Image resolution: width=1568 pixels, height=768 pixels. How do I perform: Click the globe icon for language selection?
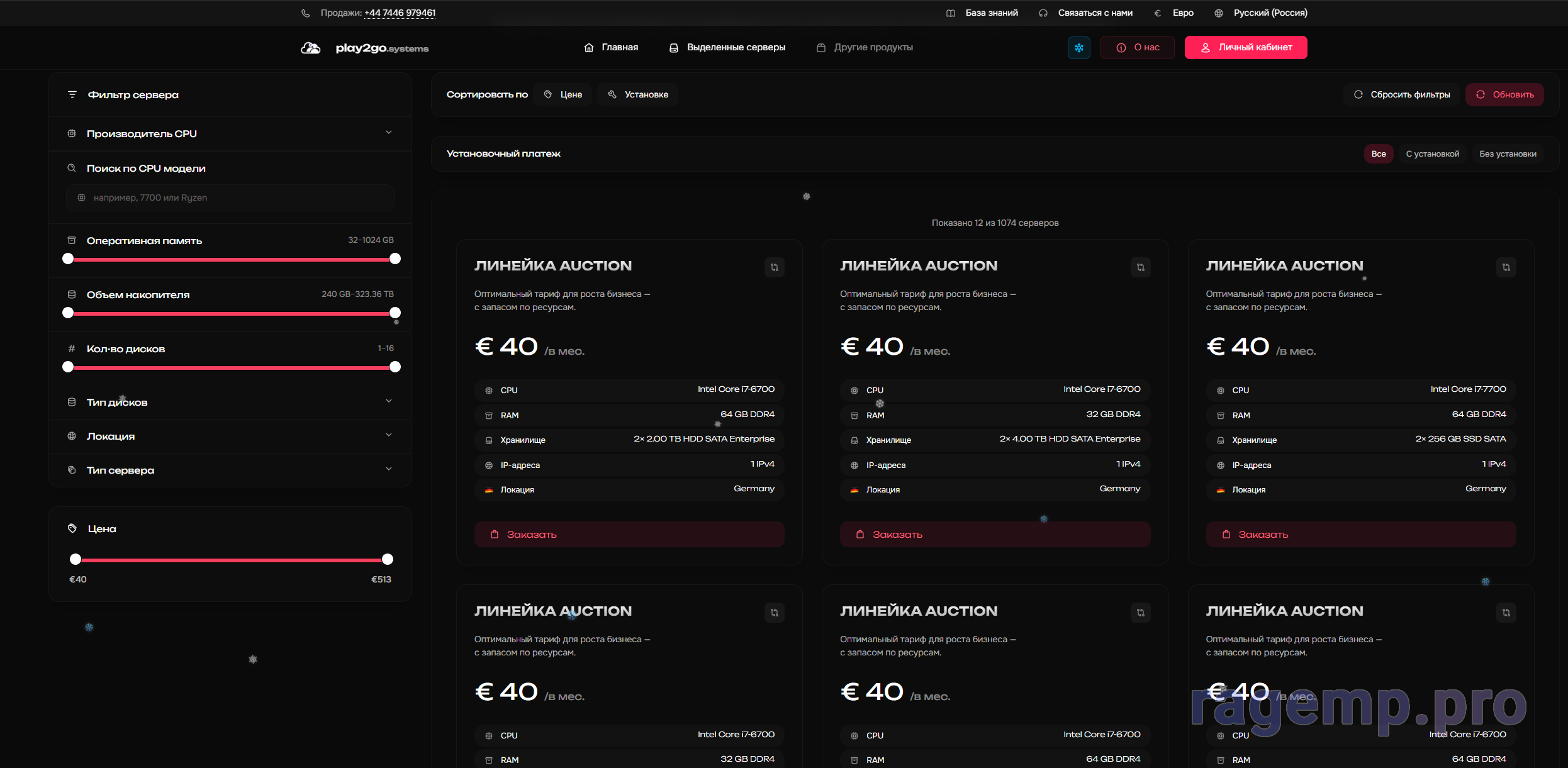pos(1219,13)
